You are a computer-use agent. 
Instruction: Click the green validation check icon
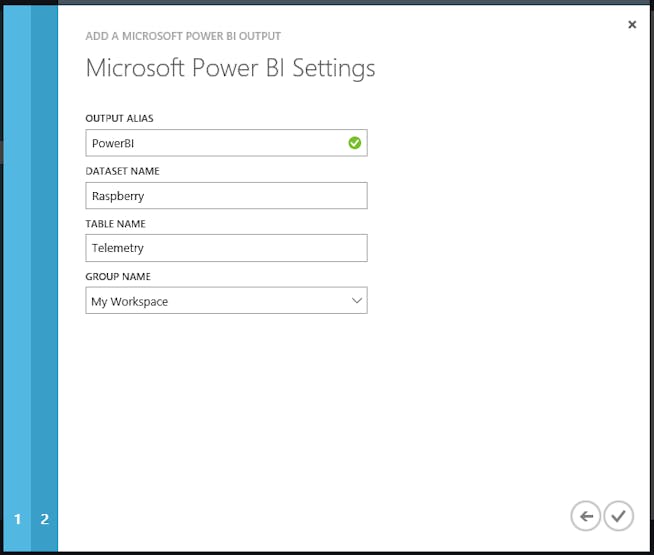(x=355, y=143)
